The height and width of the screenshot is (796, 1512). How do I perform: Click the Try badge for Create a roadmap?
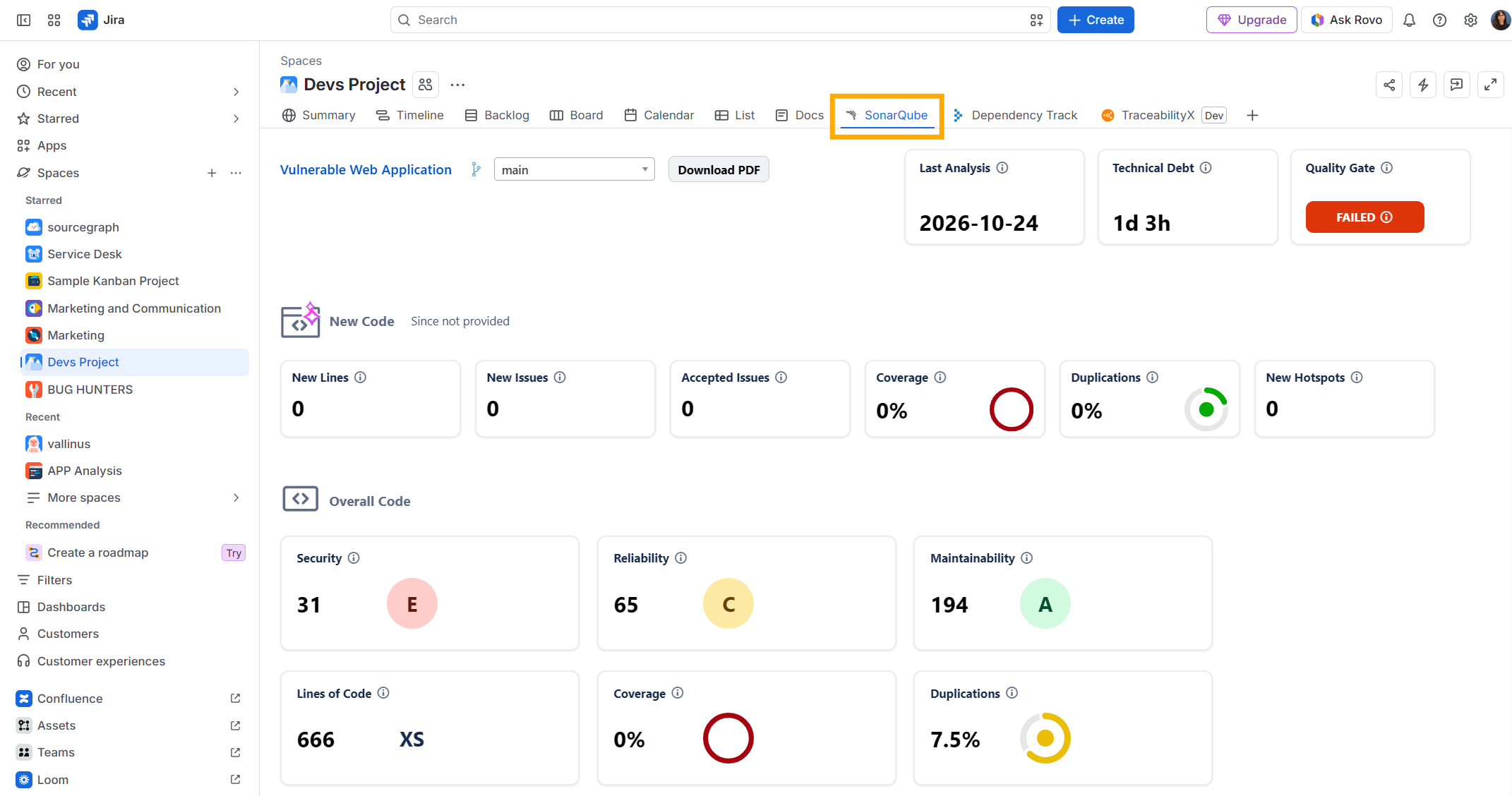click(x=234, y=553)
